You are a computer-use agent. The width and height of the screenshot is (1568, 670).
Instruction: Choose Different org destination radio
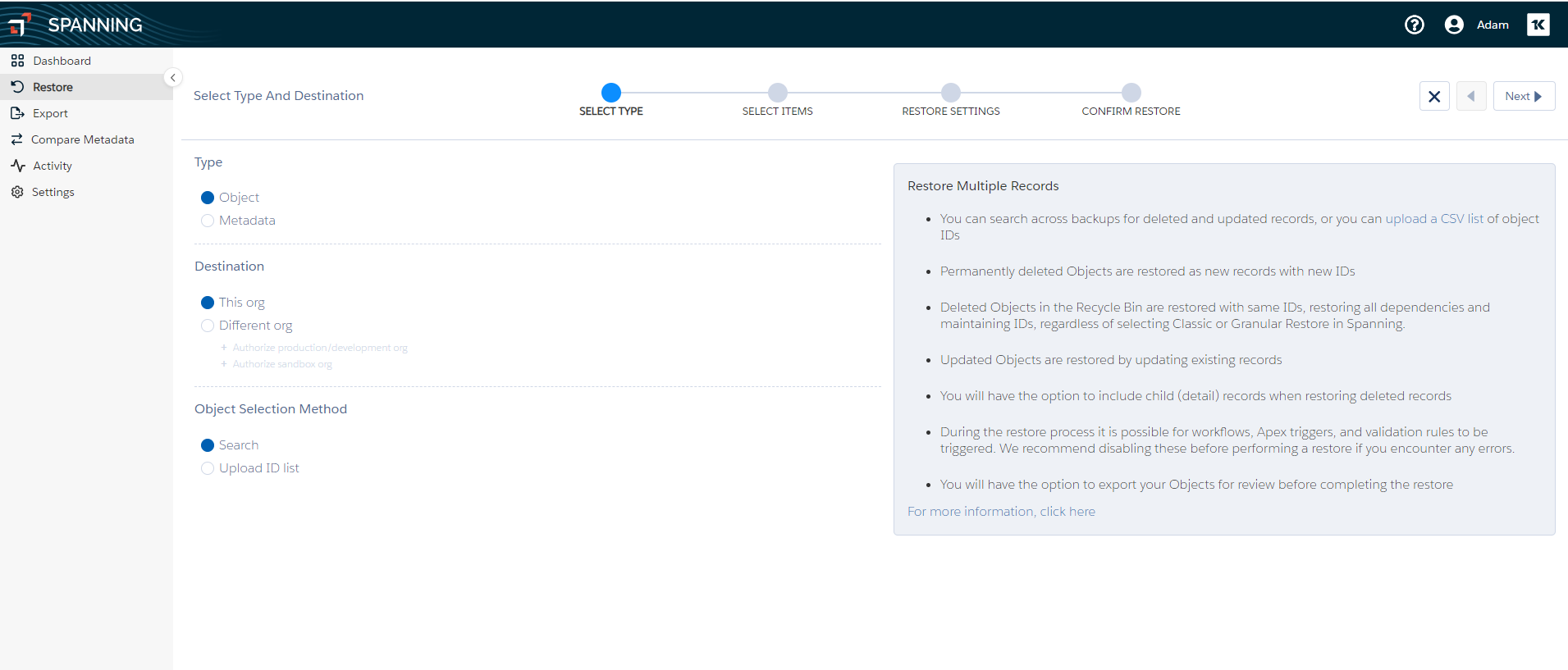coord(208,326)
